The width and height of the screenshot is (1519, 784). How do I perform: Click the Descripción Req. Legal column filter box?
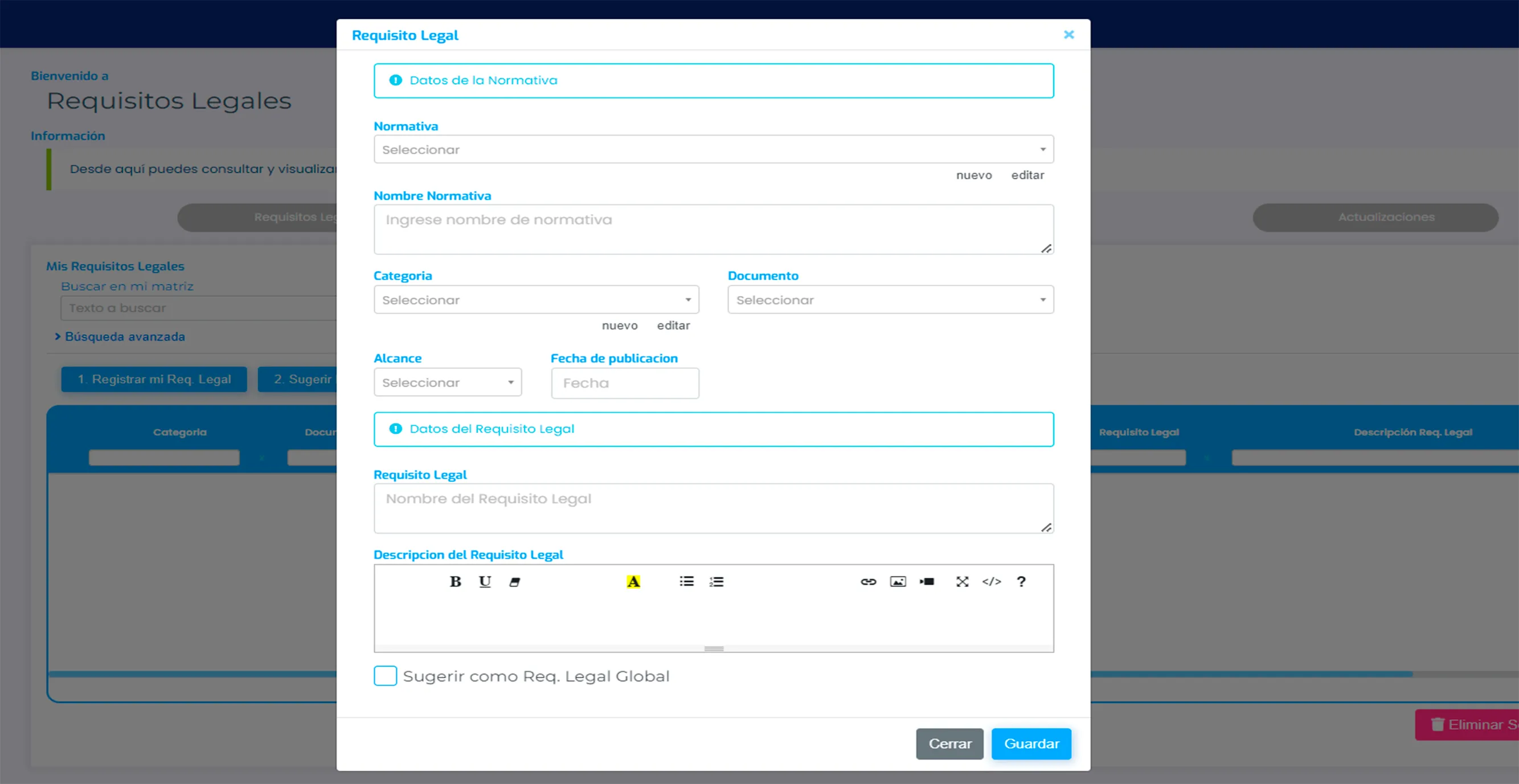point(1375,457)
